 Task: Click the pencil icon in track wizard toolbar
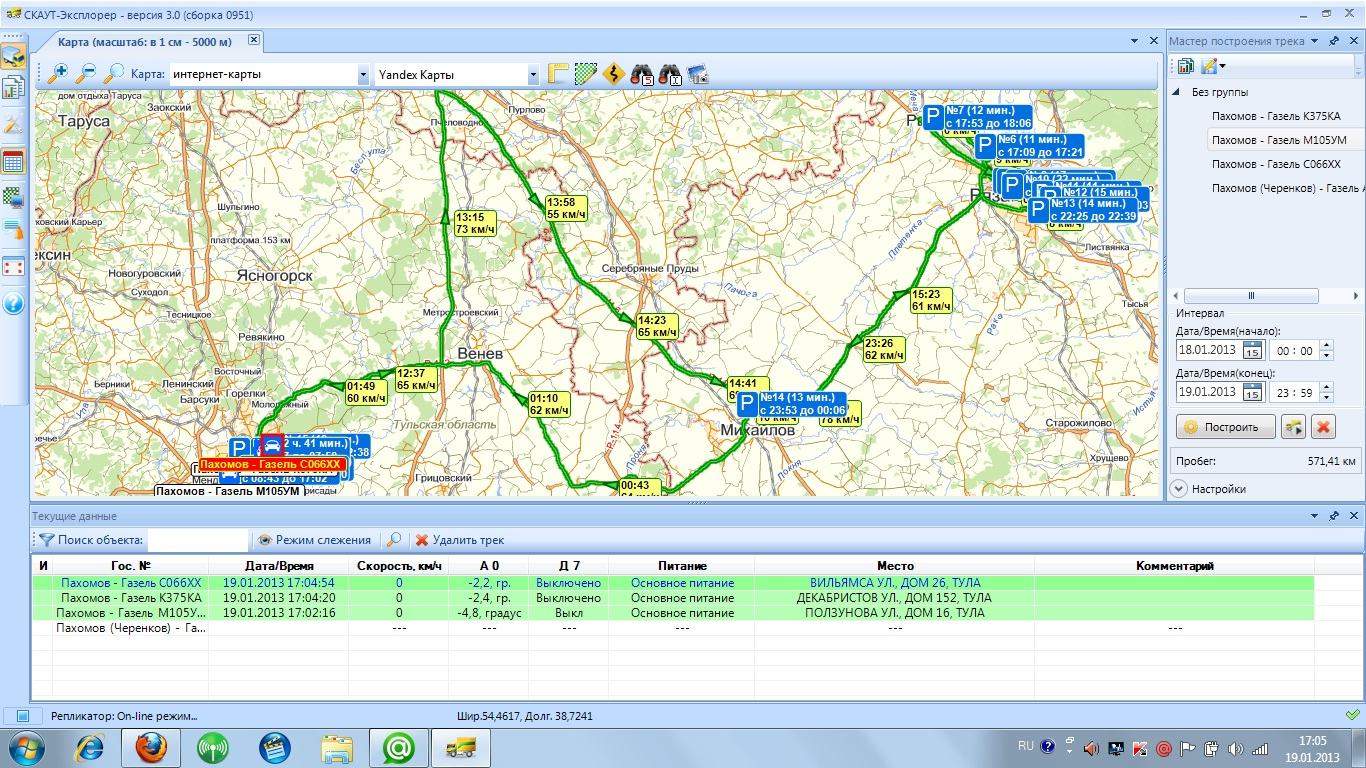click(x=1208, y=66)
